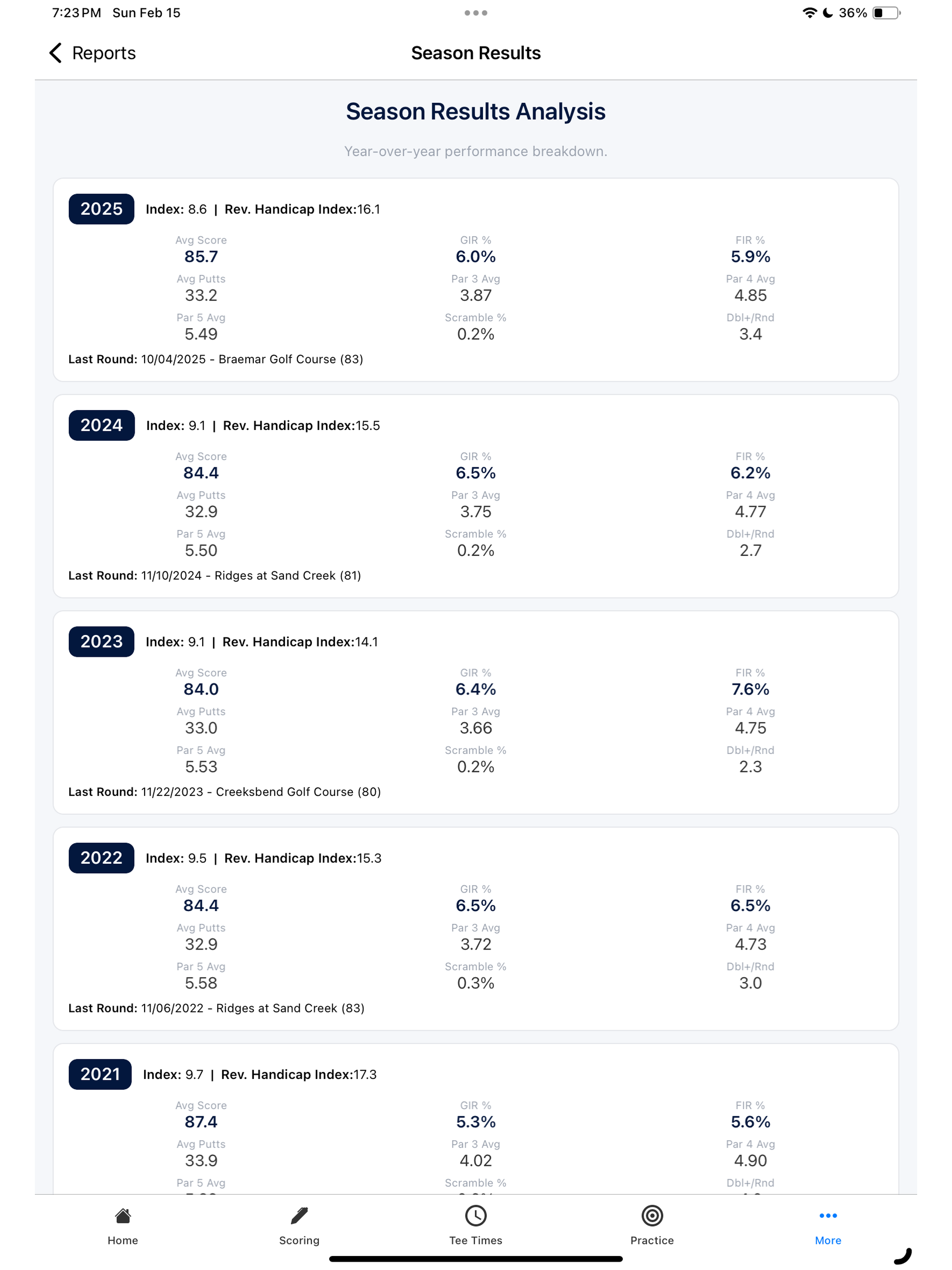The height and width of the screenshot is (1270, 952).
Task: Select the Practice target icon
Action: click(652, 1216)
